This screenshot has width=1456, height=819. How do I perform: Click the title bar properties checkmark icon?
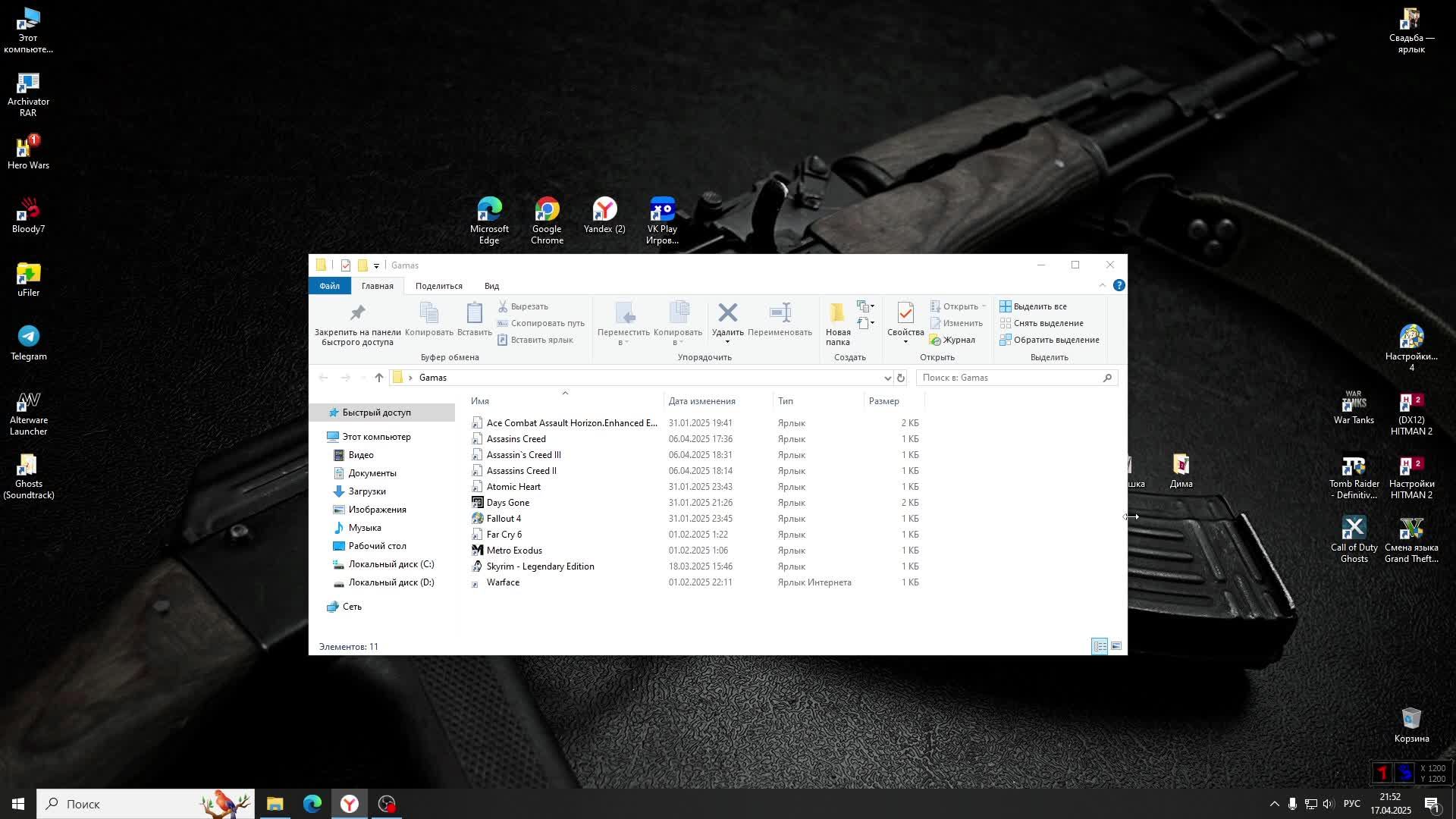coord(346,265)
